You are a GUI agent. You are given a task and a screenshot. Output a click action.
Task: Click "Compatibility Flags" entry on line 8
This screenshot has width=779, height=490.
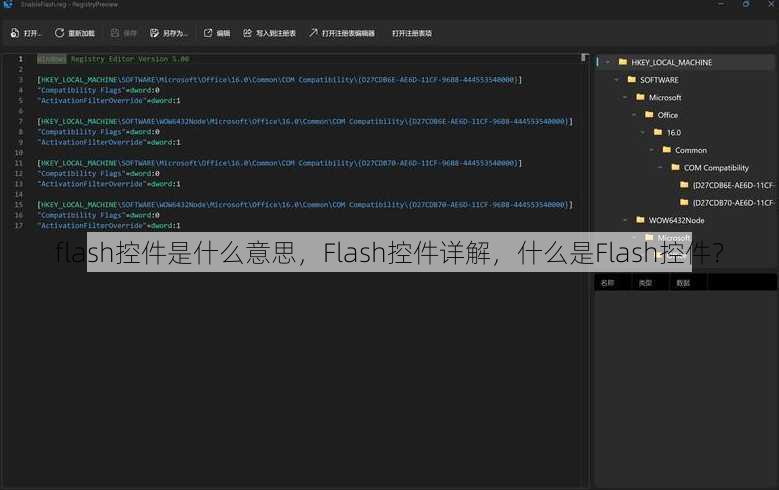pos(98,132)
